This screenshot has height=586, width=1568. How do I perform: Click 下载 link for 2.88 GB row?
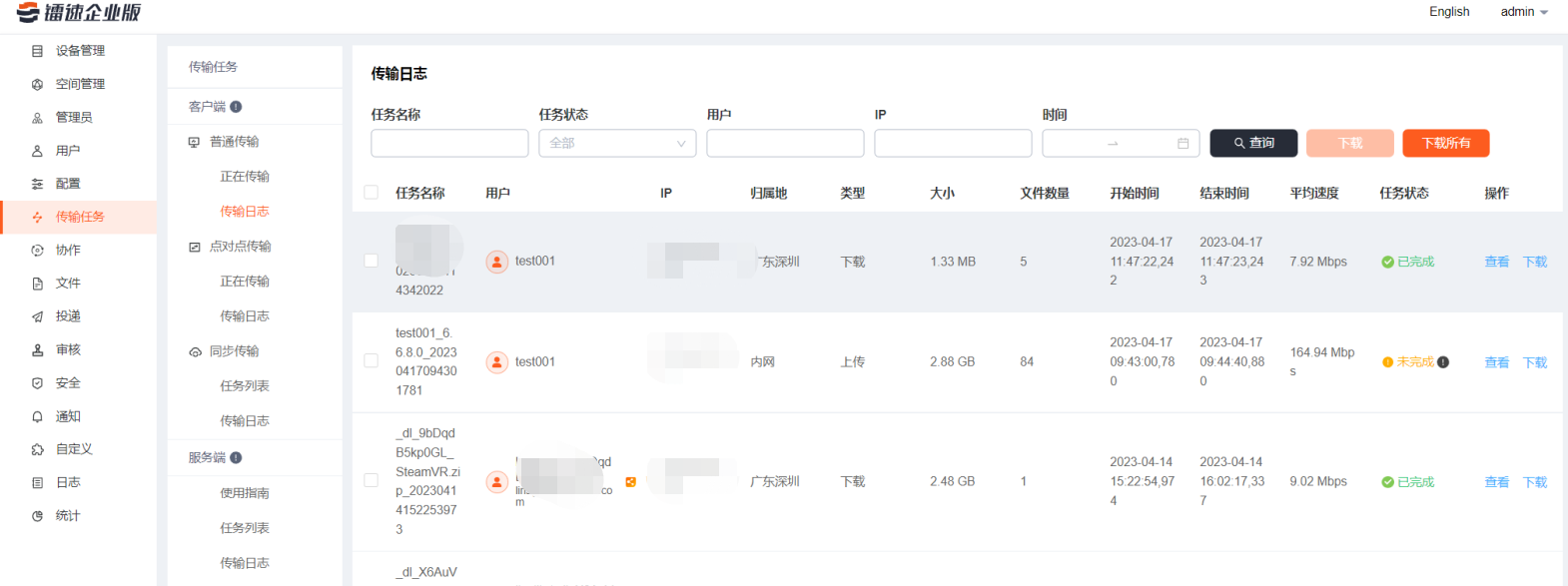pyautogui.click(x=1535, y=362)
